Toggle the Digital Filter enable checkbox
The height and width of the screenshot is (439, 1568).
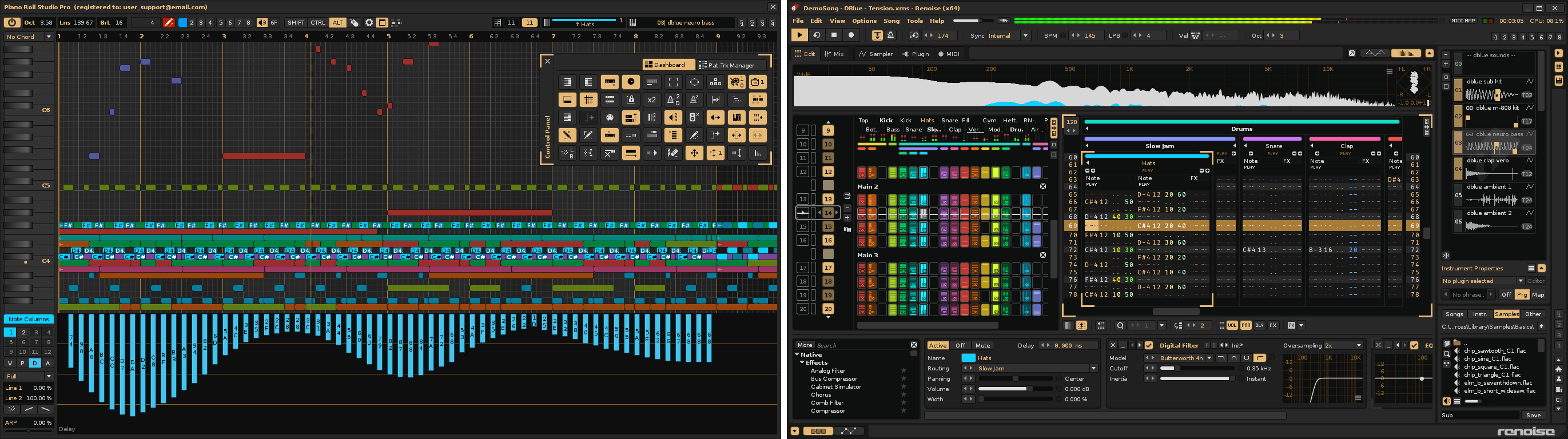(1149, 345)
